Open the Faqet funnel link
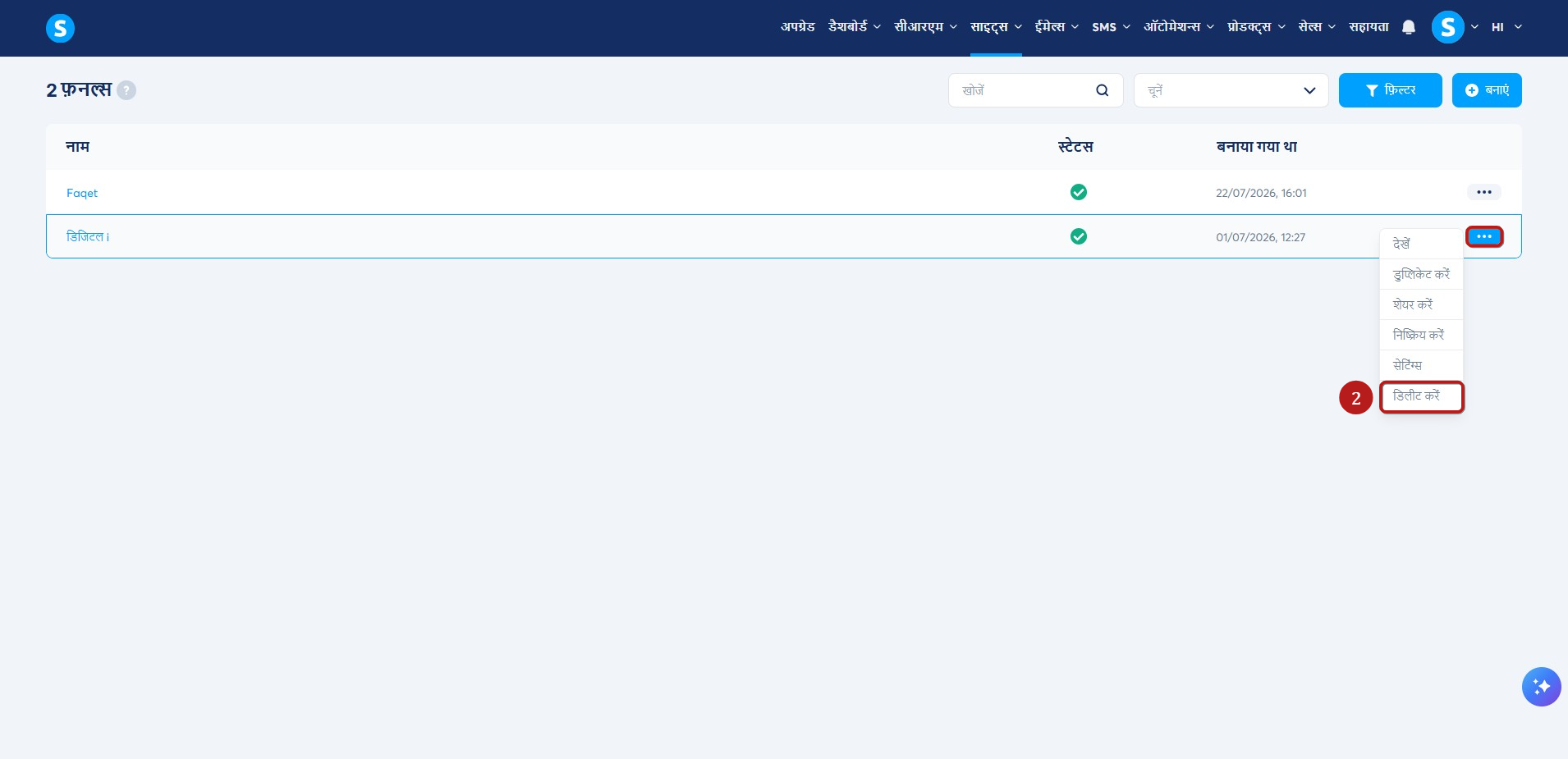 [82, 193]
